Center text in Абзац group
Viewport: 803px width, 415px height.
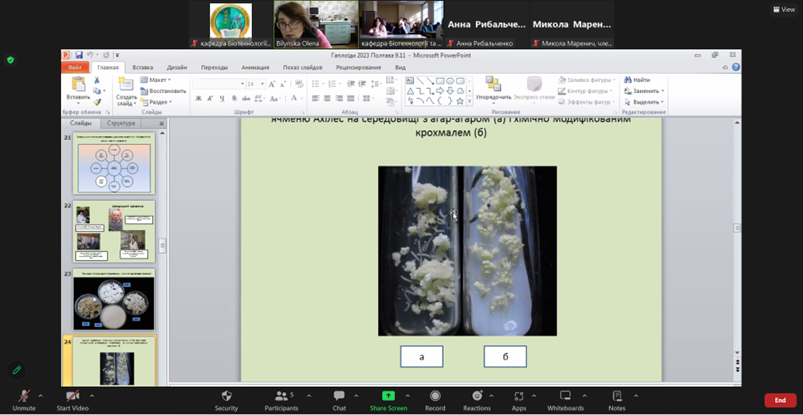coord(327,98)
